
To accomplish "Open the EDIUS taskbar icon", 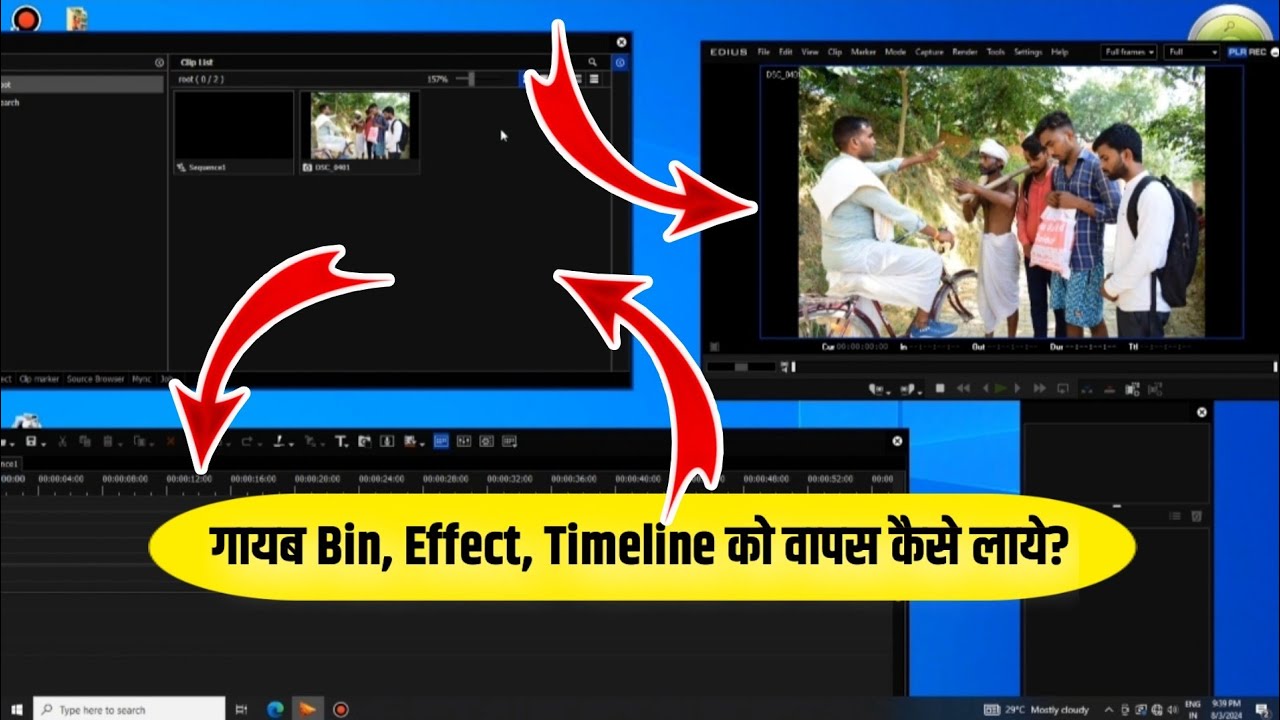I will (308, 709).
